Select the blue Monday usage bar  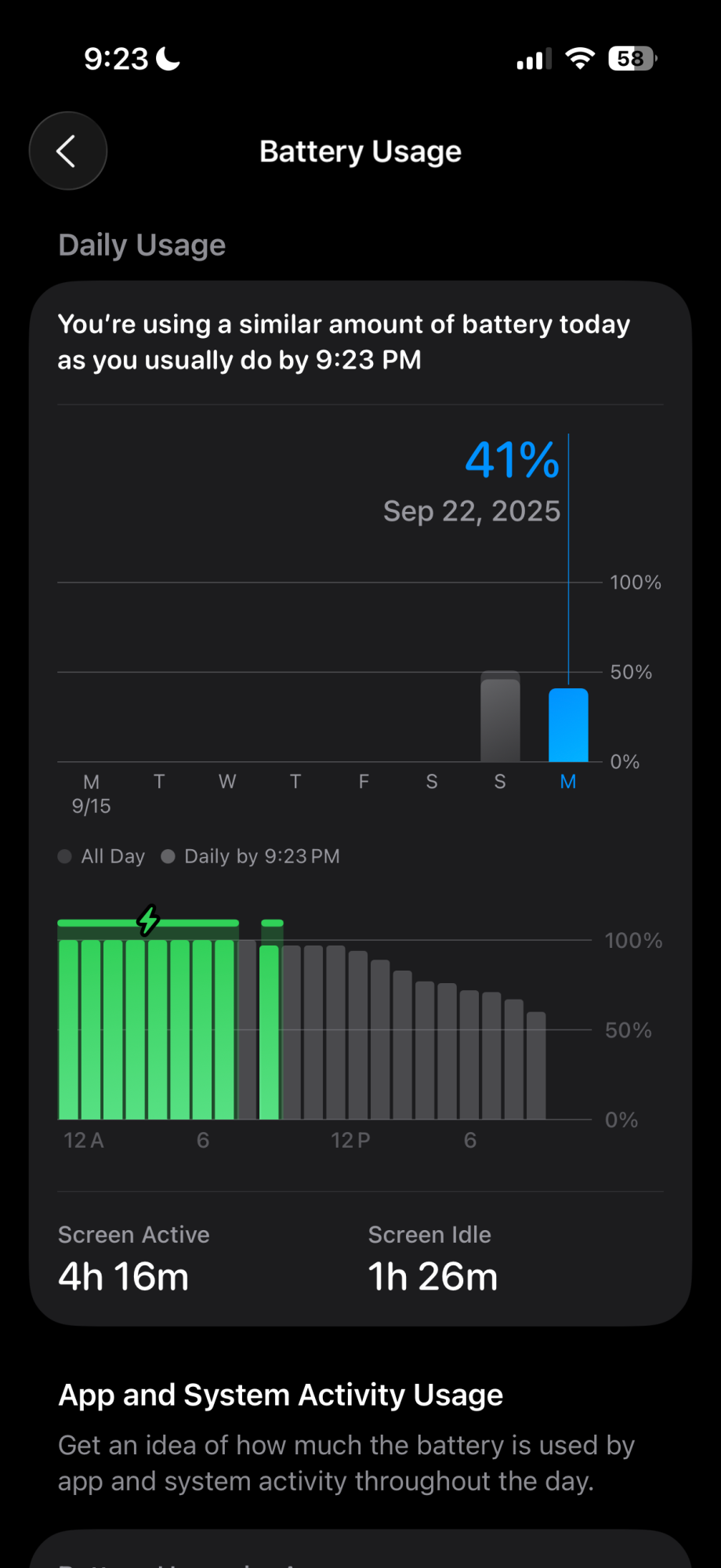568,725
